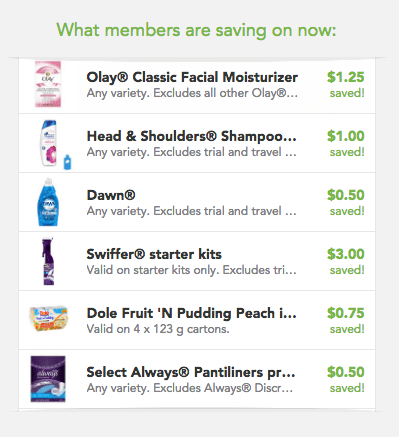Click the Head & Shoulders bottle image

tap(49, 143)
